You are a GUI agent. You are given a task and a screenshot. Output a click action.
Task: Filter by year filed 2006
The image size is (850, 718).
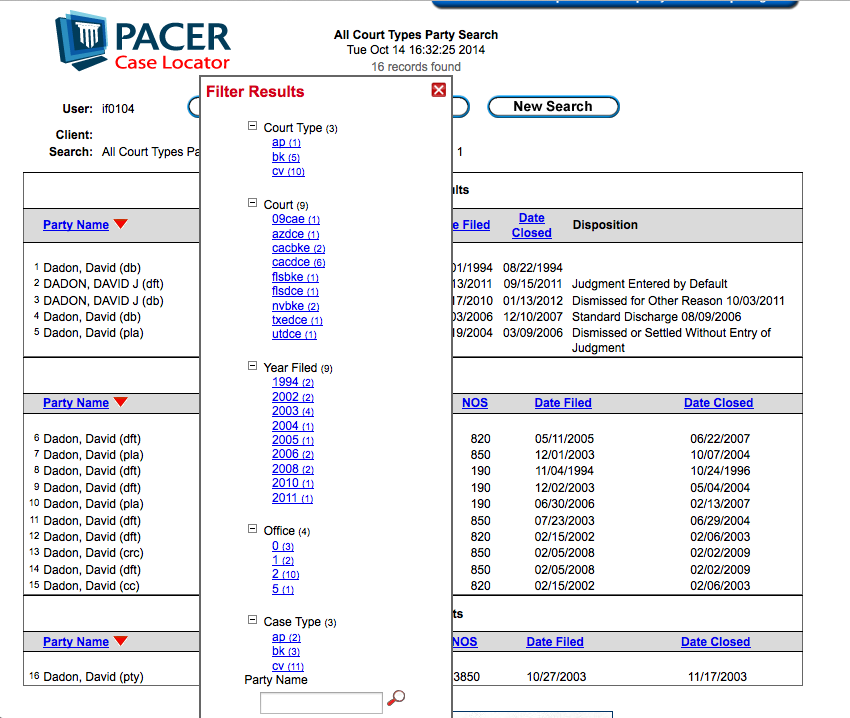coord(293,454)
